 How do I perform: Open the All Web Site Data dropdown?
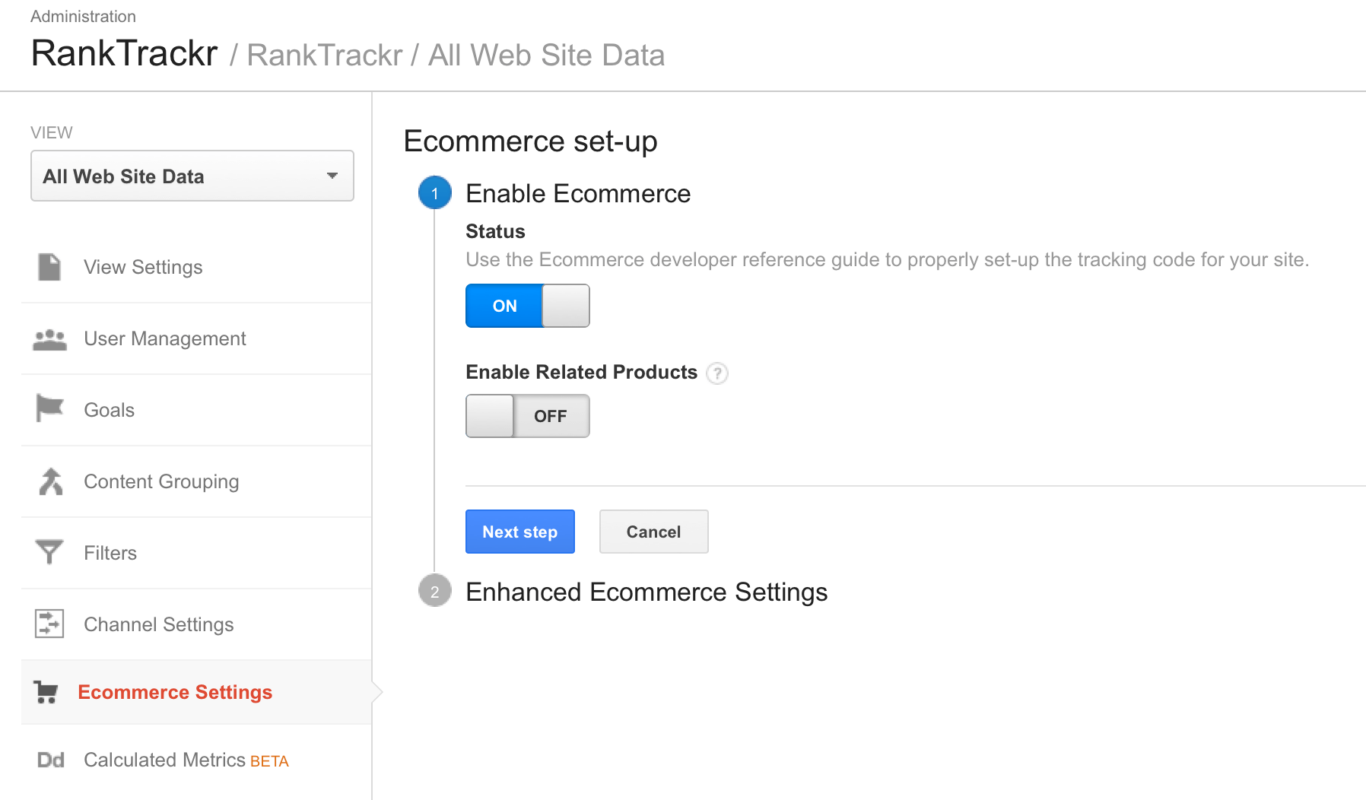[x=192, y=176]
